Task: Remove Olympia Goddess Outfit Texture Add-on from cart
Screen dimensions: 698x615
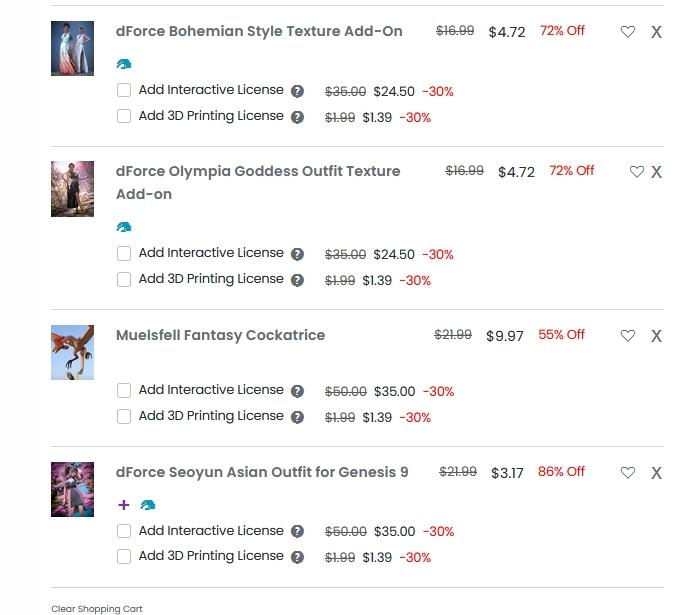Action: 656,172
